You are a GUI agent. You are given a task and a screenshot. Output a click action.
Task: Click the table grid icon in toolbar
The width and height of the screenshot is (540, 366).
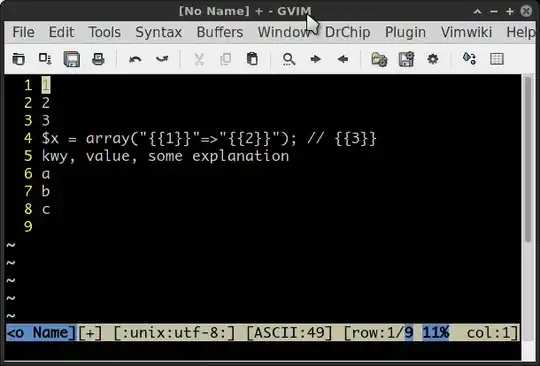[x=497, y=59]
